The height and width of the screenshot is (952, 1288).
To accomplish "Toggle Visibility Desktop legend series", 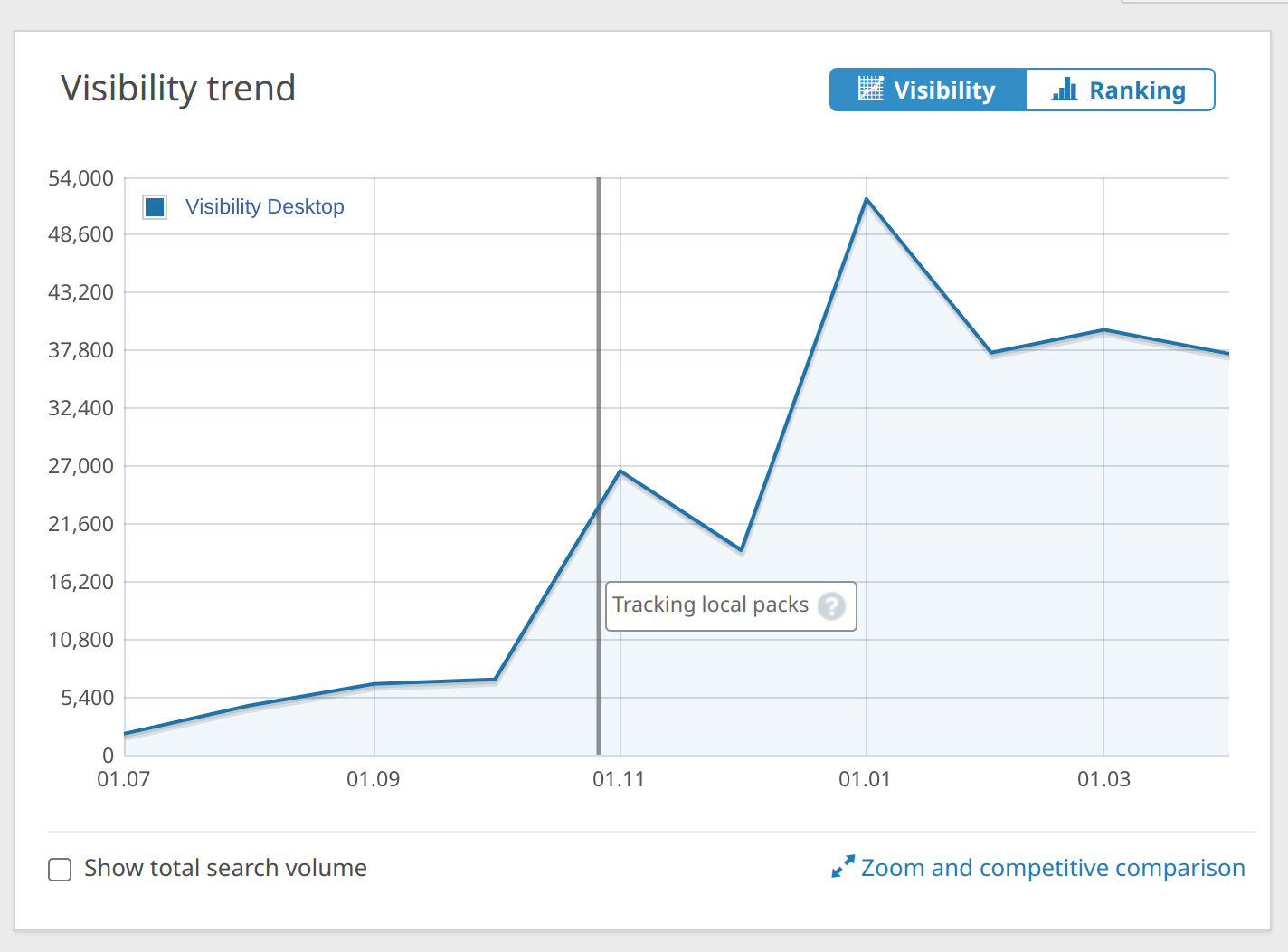I will pyautogui.click(x=244, y=207).
